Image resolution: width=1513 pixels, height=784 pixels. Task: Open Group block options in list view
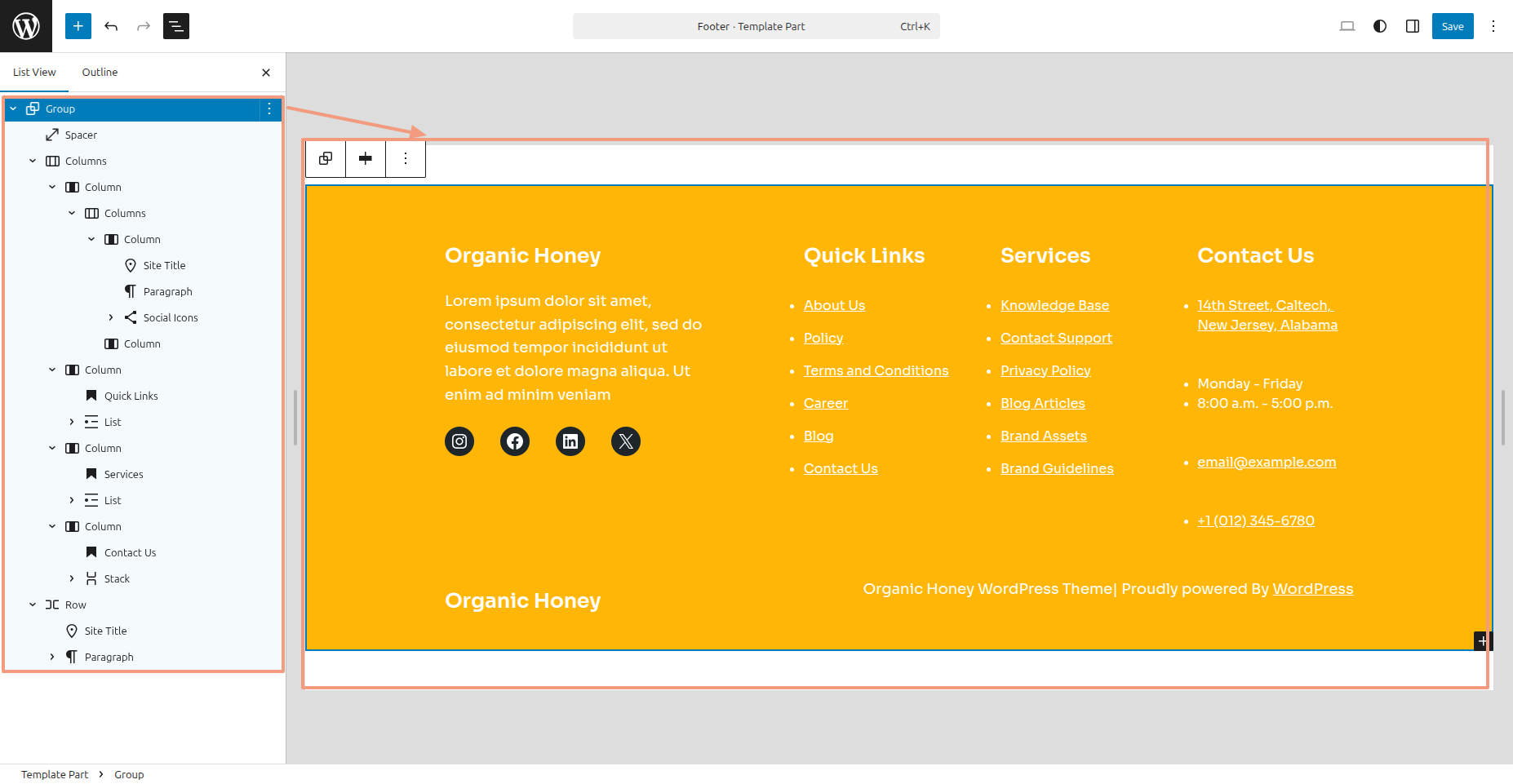pos(269,109)
